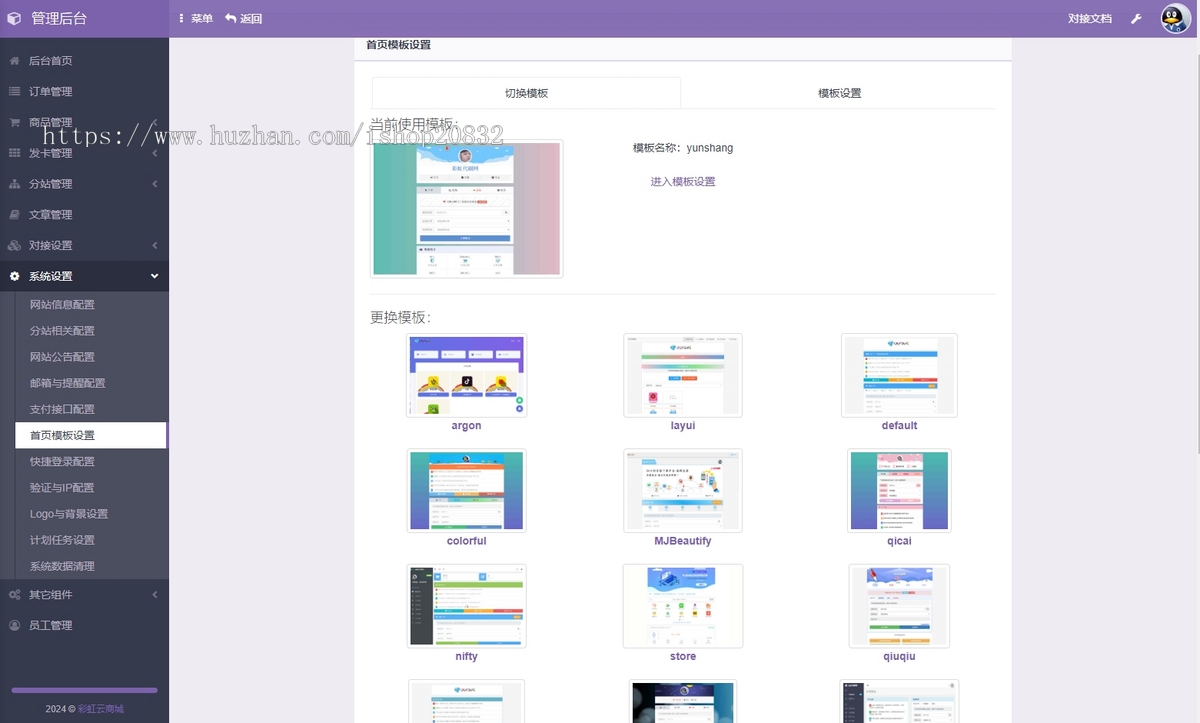Expand the 其它组件 submenu arrow
Viewport: 1200px width, 723px height.
[154, 595]
